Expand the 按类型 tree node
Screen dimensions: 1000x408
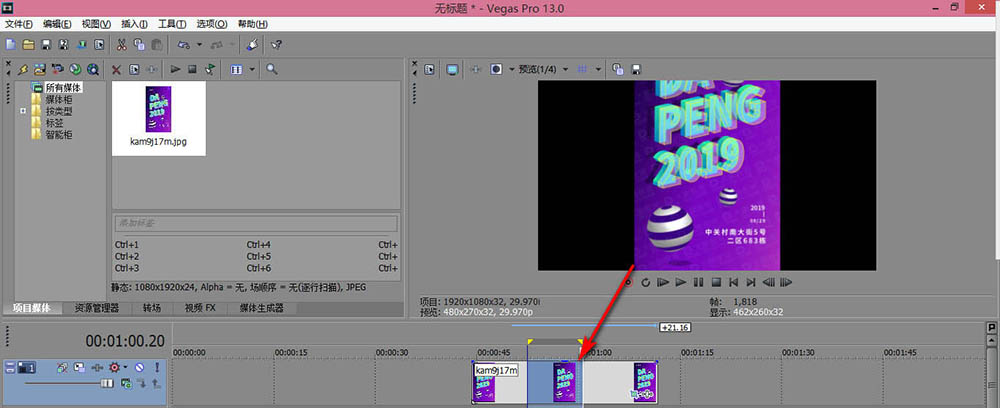[x=23, y=111]
